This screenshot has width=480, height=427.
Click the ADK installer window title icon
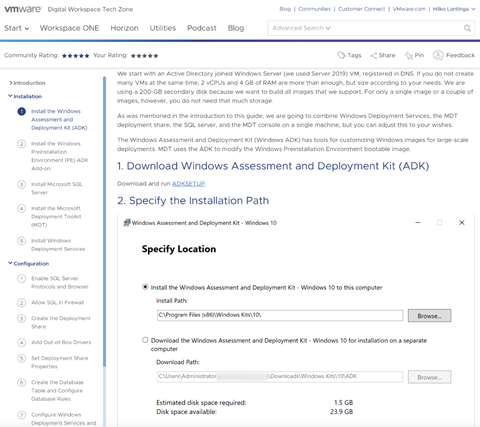(x=127, y=223)
